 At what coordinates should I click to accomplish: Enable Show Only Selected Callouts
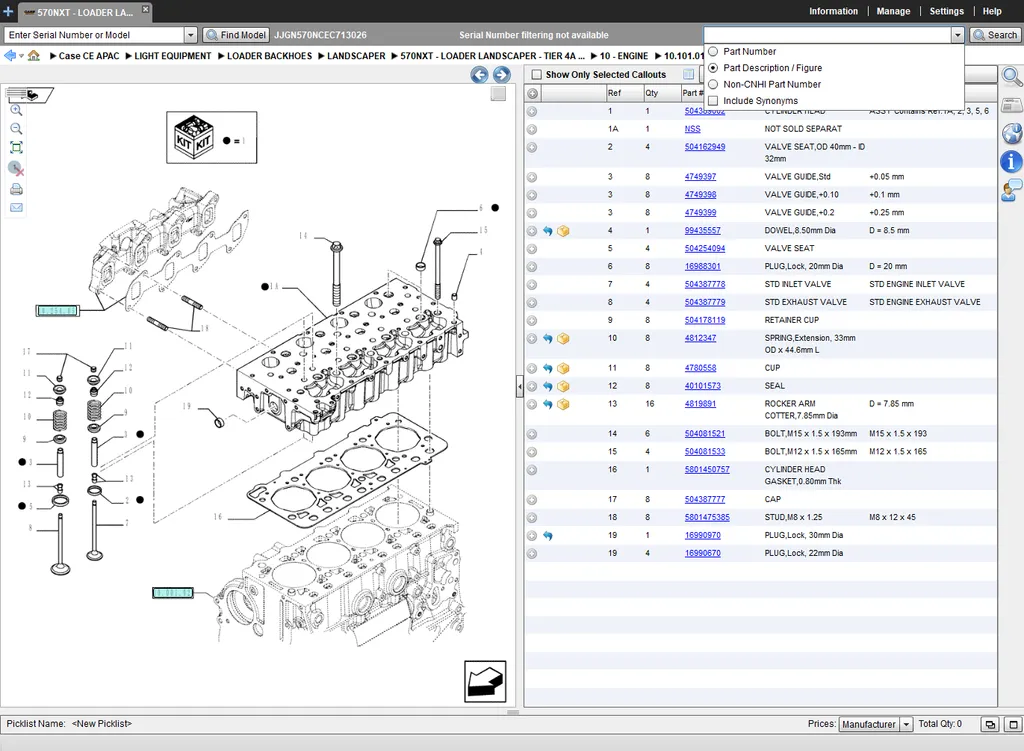[x=537, y=74]
